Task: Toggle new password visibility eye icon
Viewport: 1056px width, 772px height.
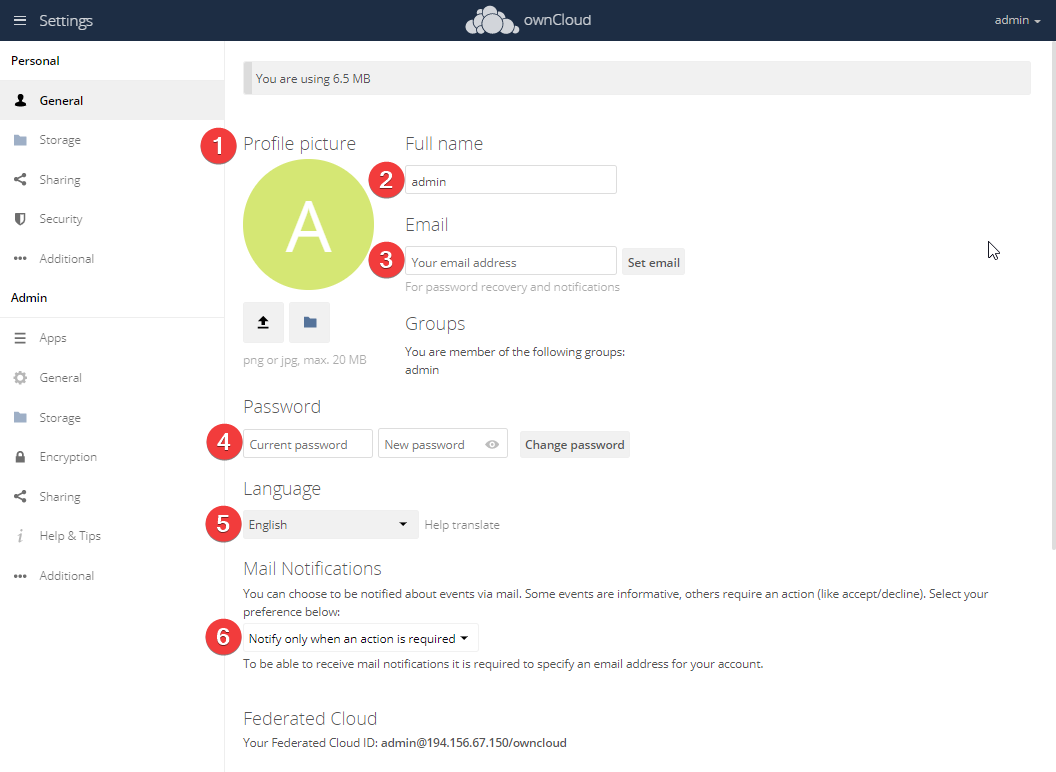Action: coord(492,445)
